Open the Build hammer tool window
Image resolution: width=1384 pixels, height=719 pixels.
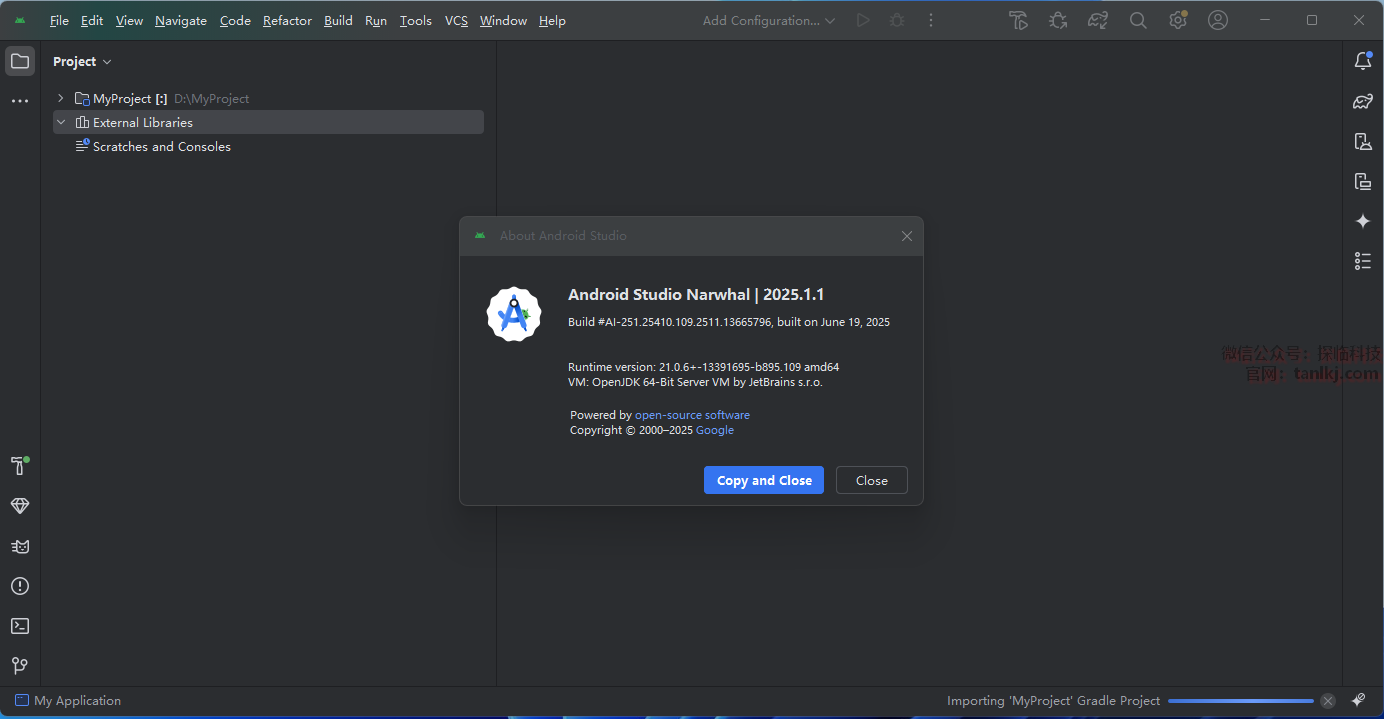(x=20, y=466)
